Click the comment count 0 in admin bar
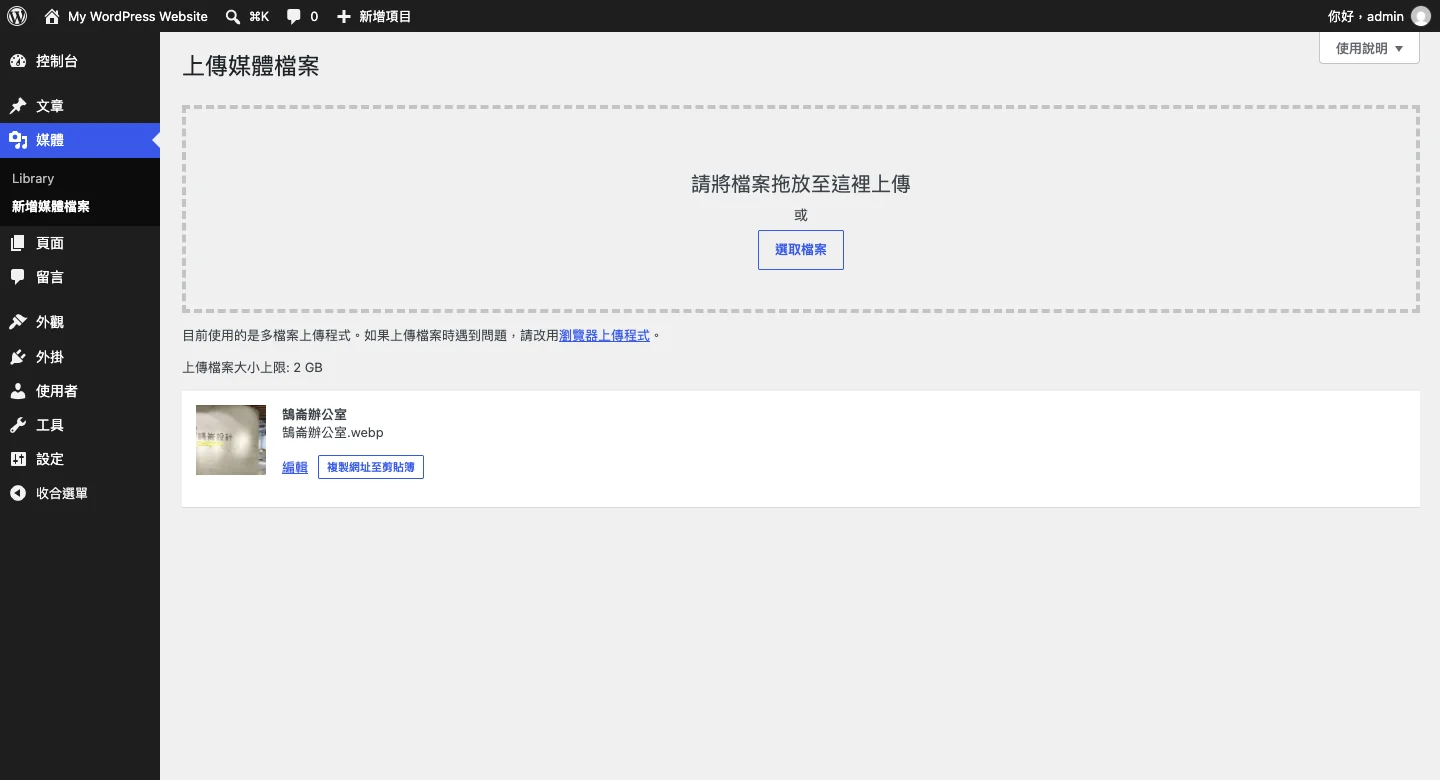The height and width of the screenshot is (780, 1440). point(314,16)
